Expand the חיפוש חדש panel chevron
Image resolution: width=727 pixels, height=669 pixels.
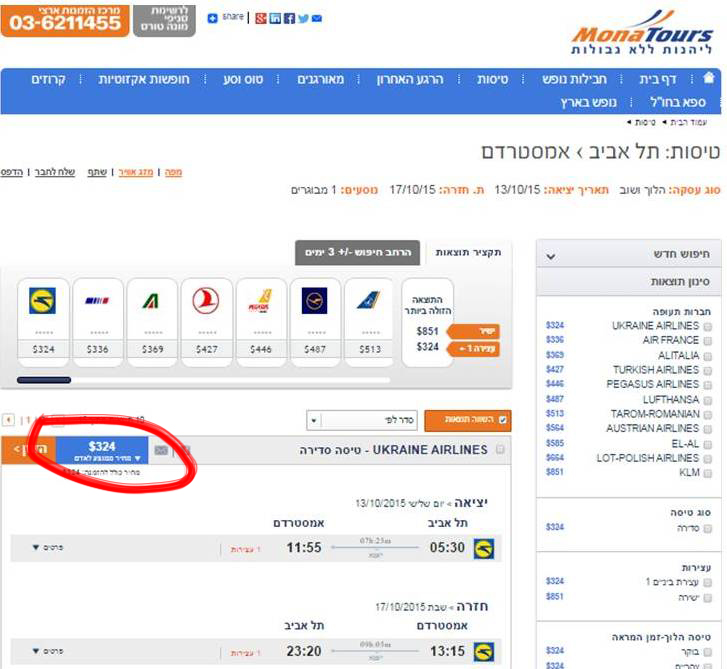[x=551, y=256]
